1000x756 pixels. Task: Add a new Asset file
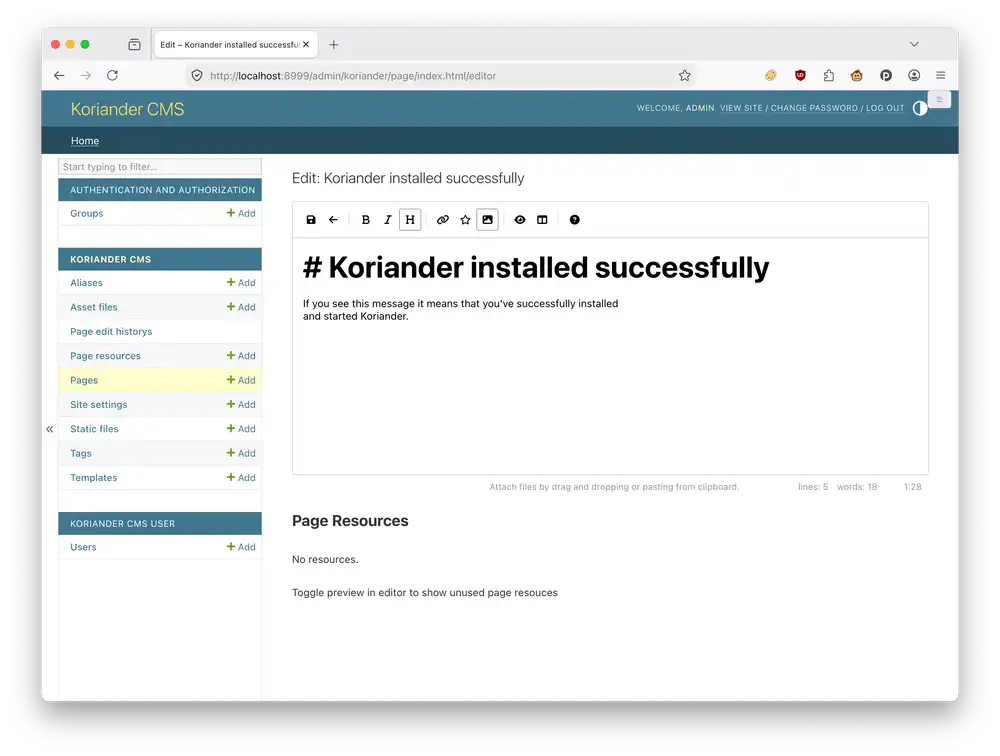pyautogui.click(x=241, y=307)
